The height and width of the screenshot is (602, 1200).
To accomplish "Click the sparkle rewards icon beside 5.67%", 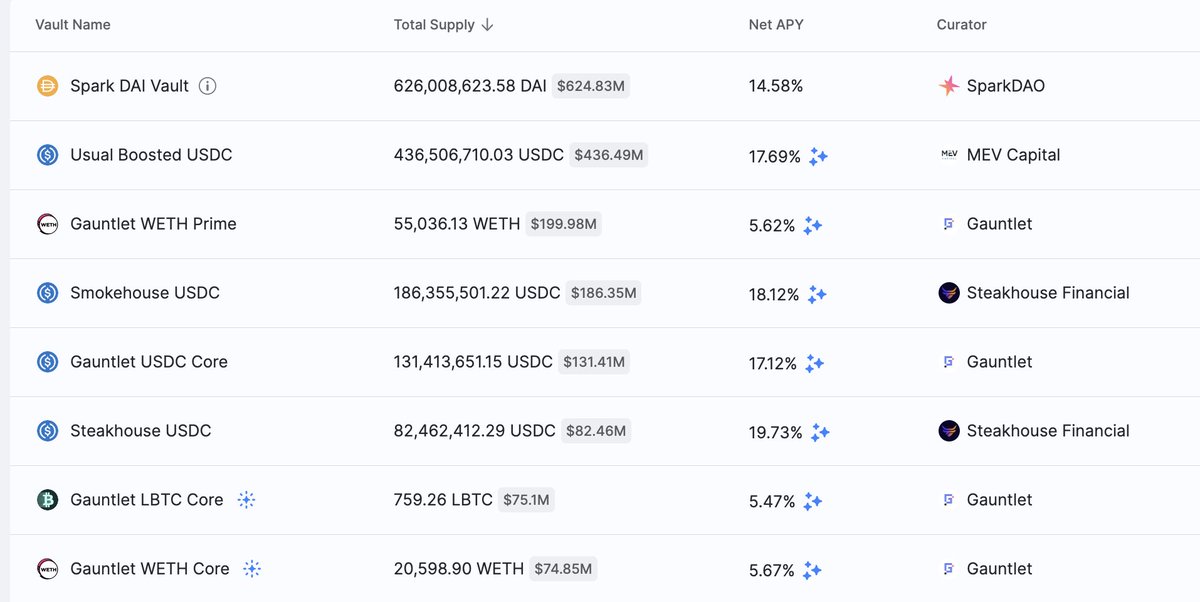I will point(812,570).
